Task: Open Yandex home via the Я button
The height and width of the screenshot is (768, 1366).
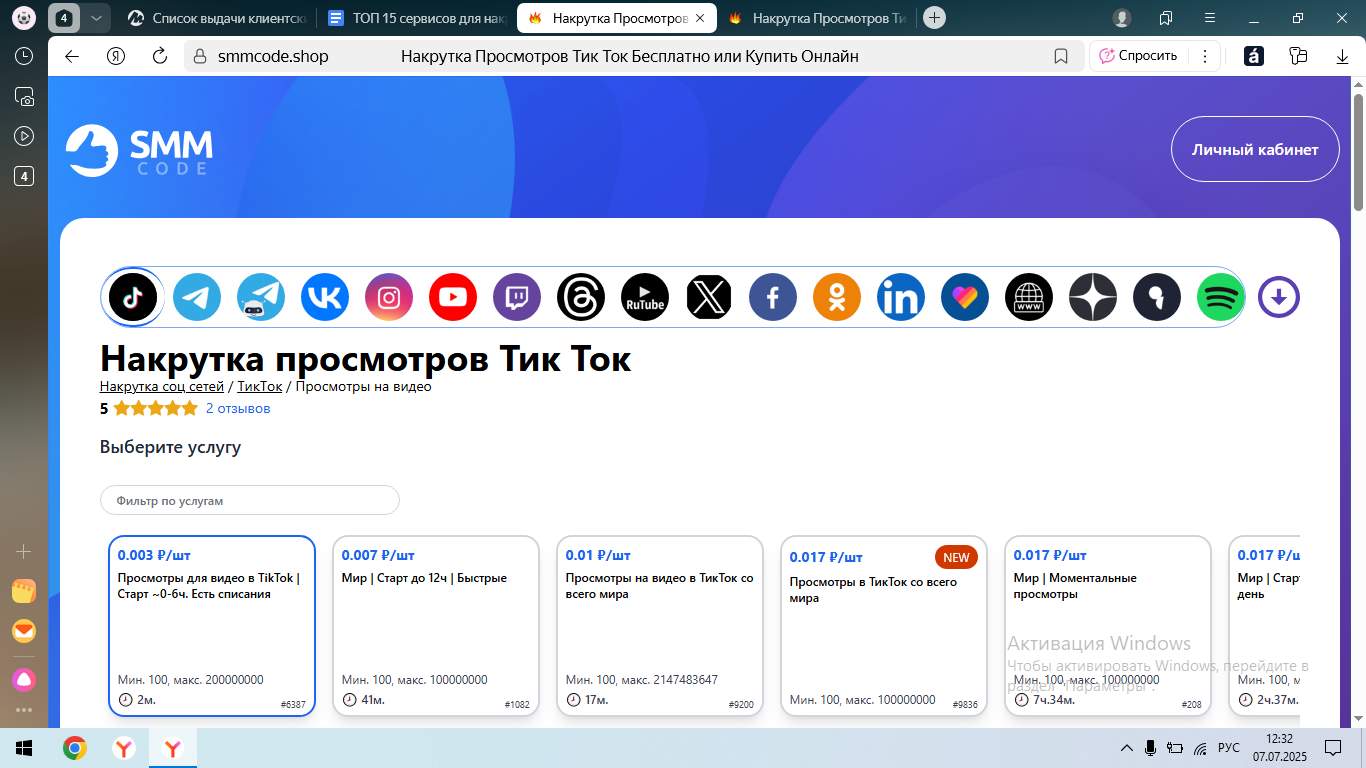Action: point(116,56)
